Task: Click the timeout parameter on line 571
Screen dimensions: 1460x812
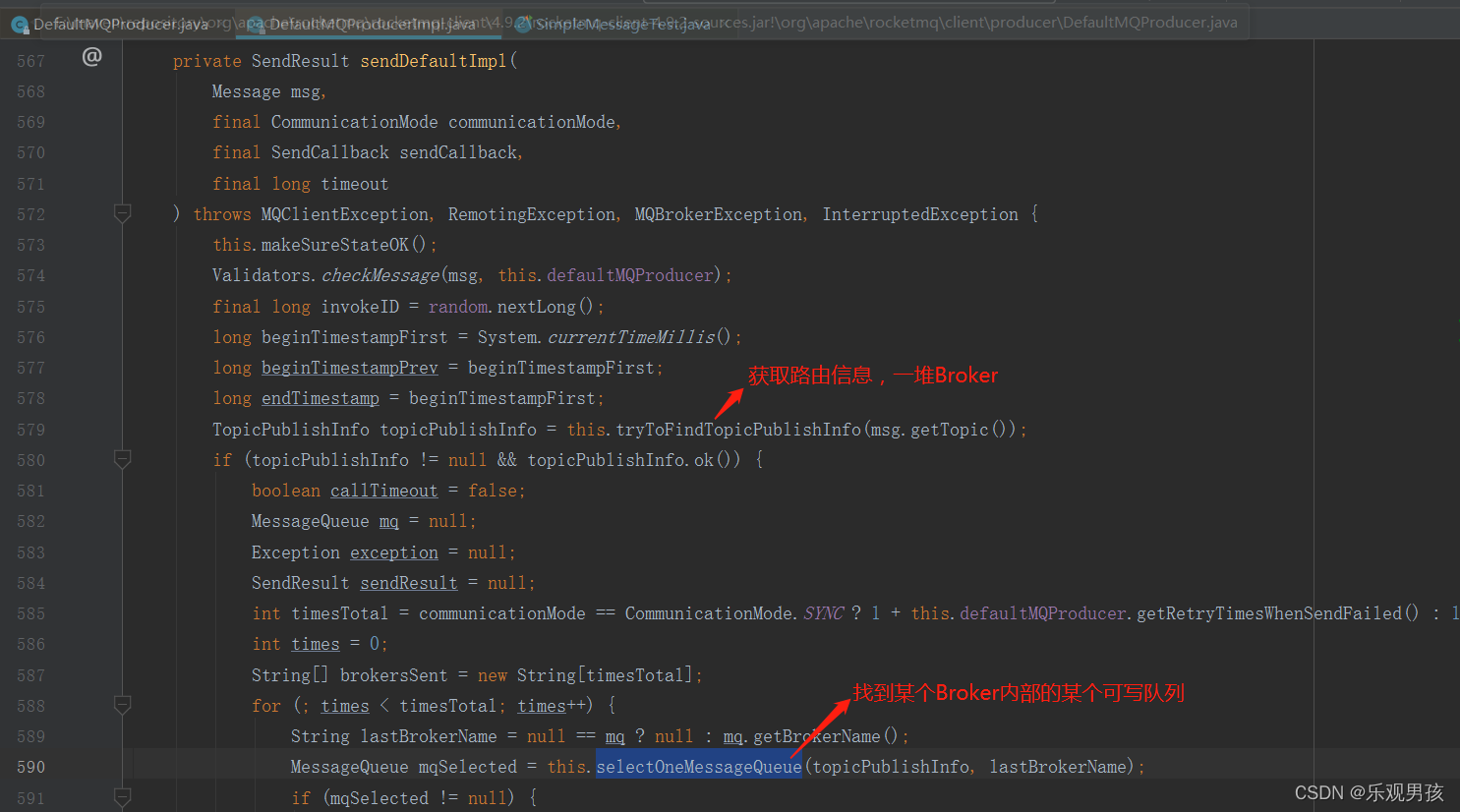Action: pos(355,184)
